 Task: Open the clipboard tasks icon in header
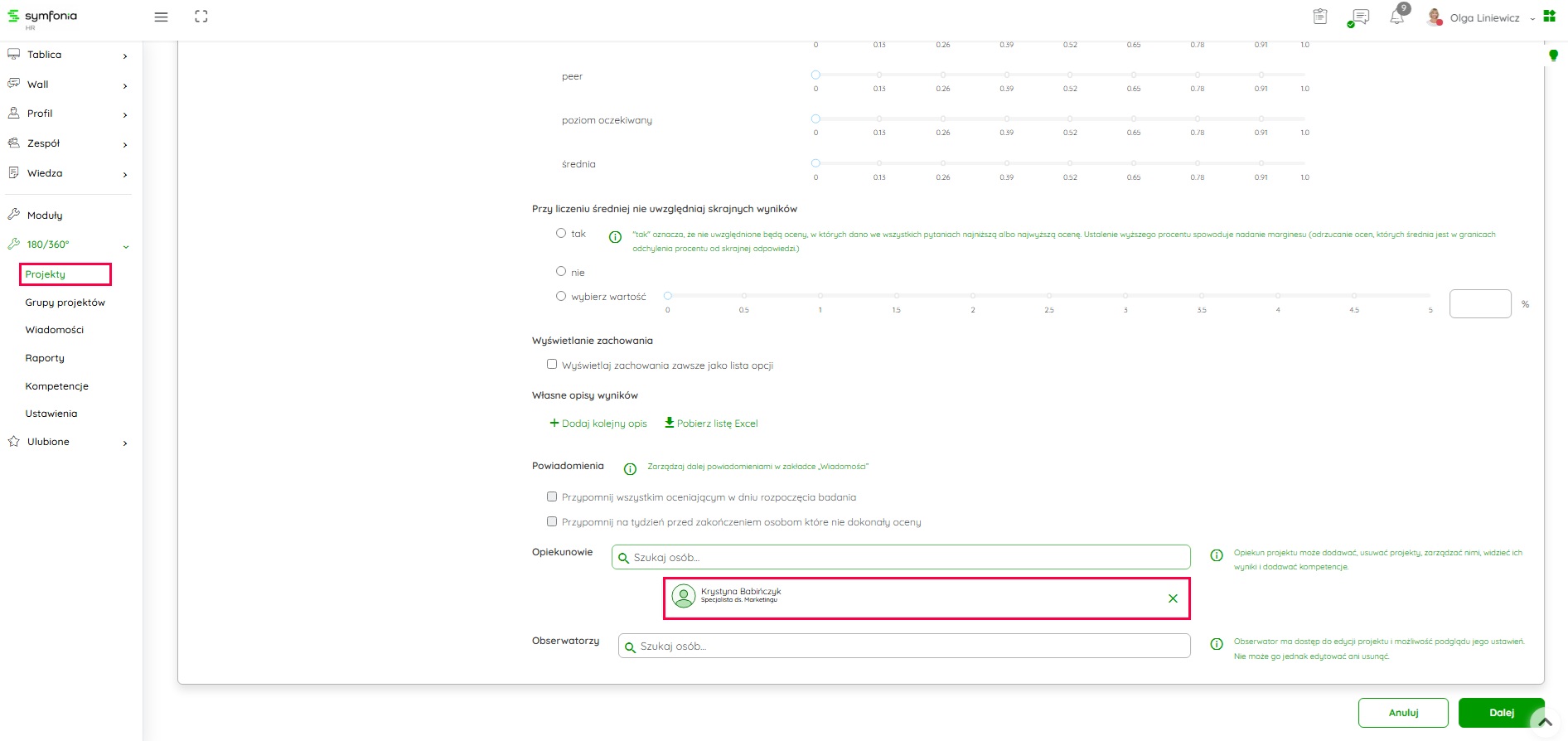tap(1320, 17)
